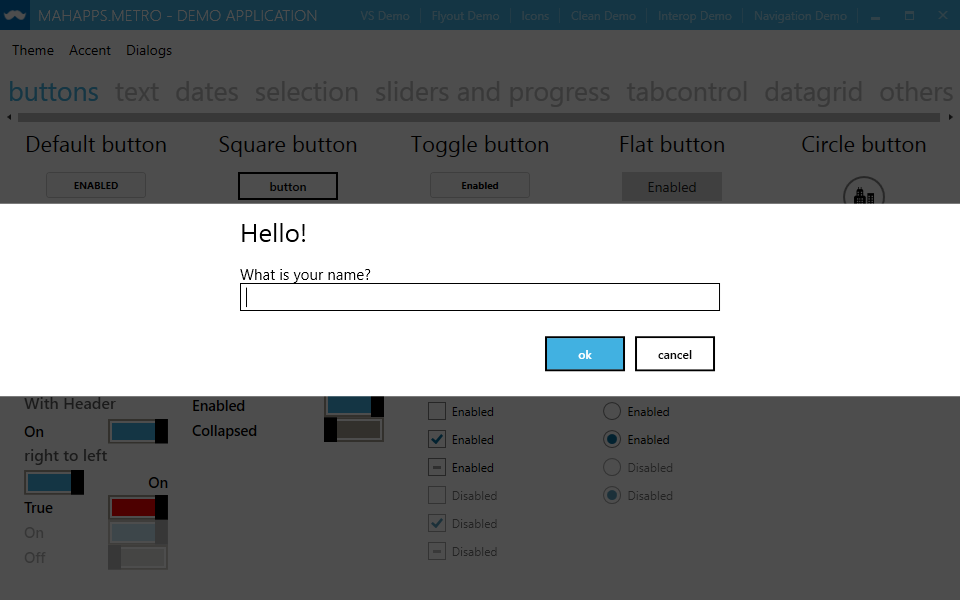Flip the 'right to left' toggle switch
The image size is (960, 600).
(53, 481)
